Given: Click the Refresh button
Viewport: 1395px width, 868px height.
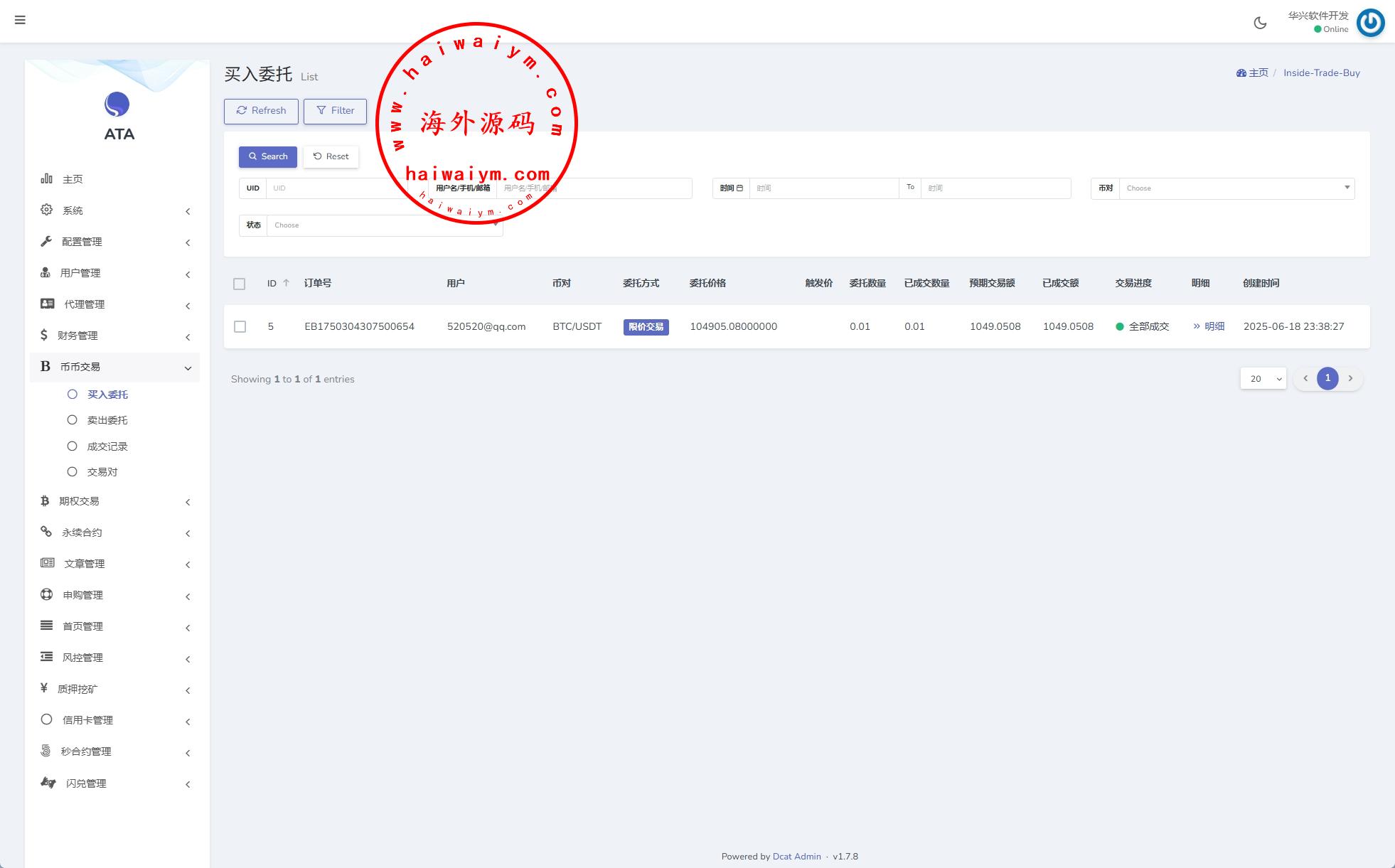Looking at the screenshot, I should [x=261, y=111].
